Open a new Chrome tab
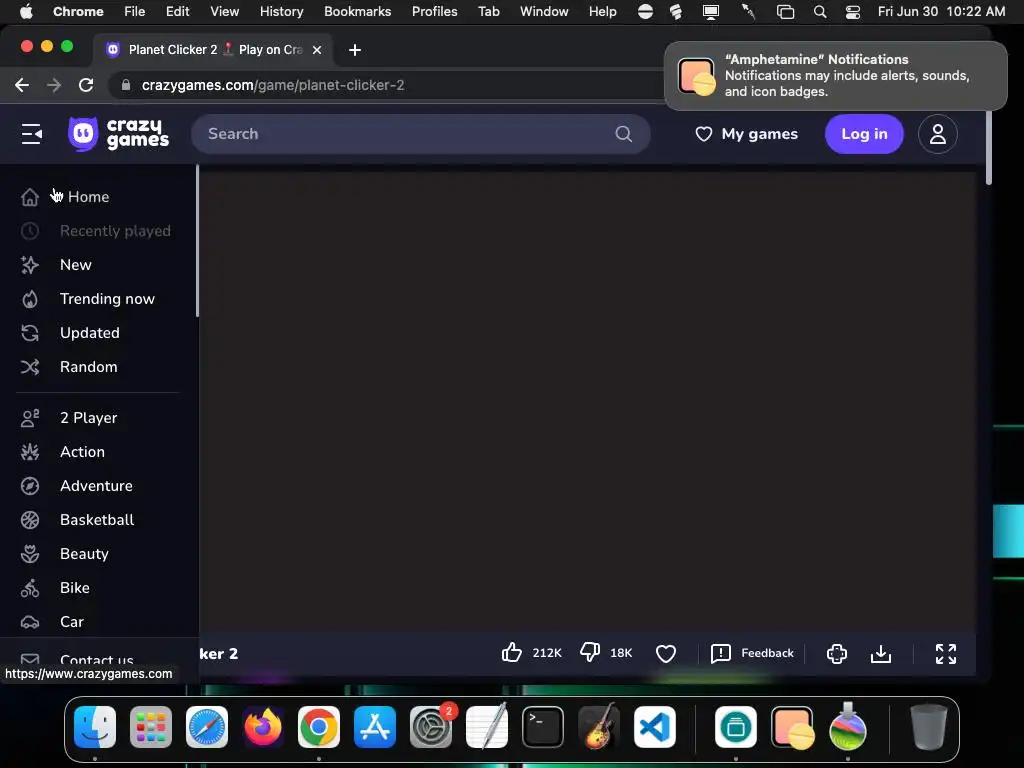 click(x=355, y=50)
